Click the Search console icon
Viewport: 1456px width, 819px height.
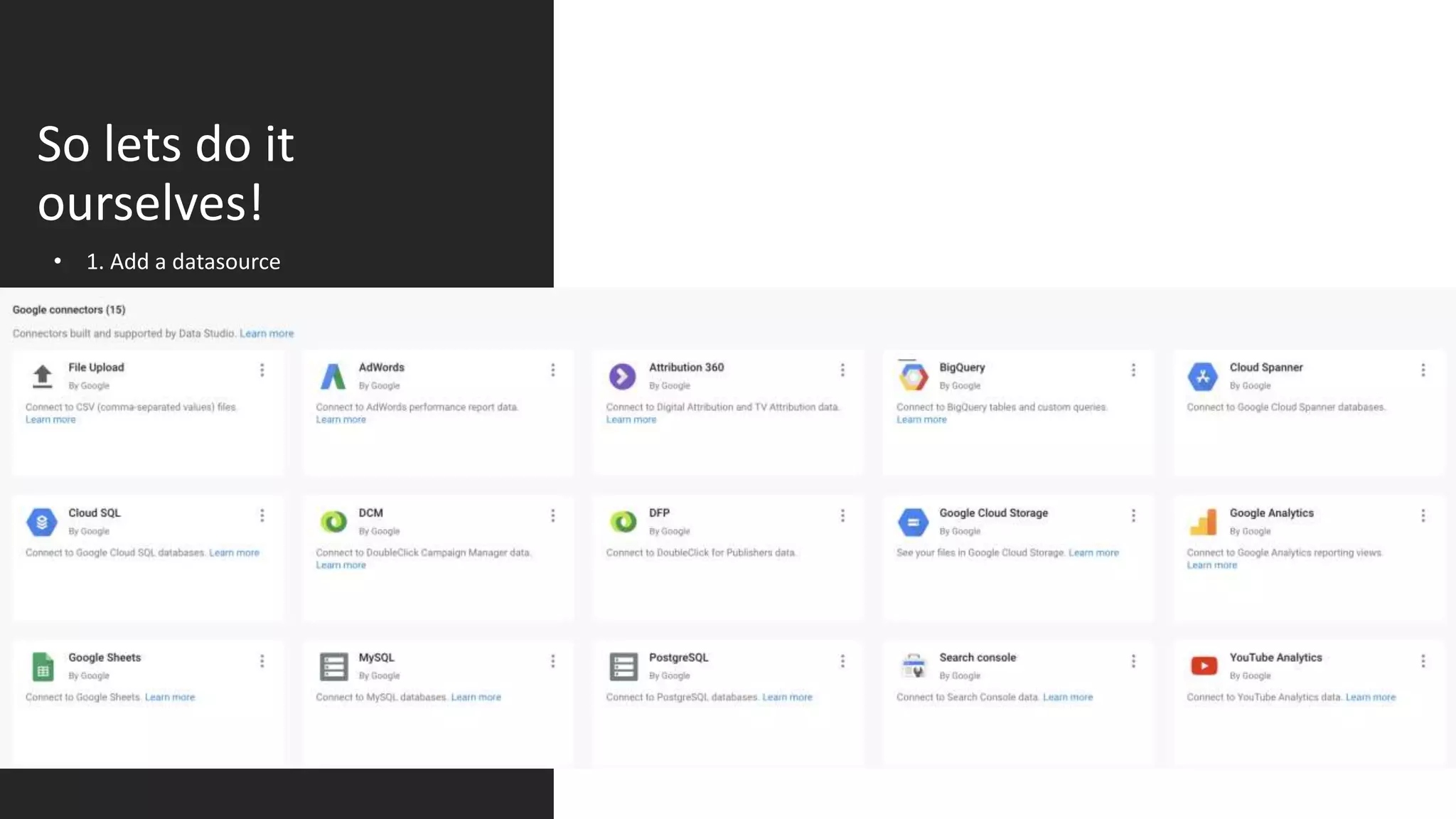[x=913, y=666]
